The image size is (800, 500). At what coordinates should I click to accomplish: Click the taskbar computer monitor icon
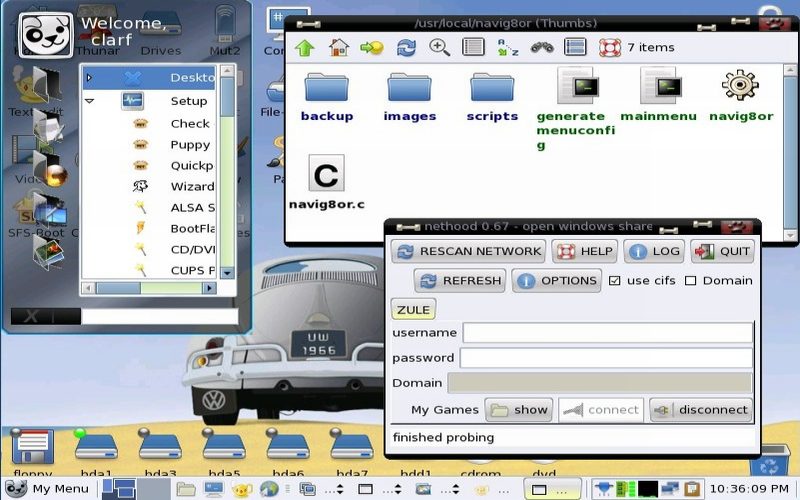point(214,490)
